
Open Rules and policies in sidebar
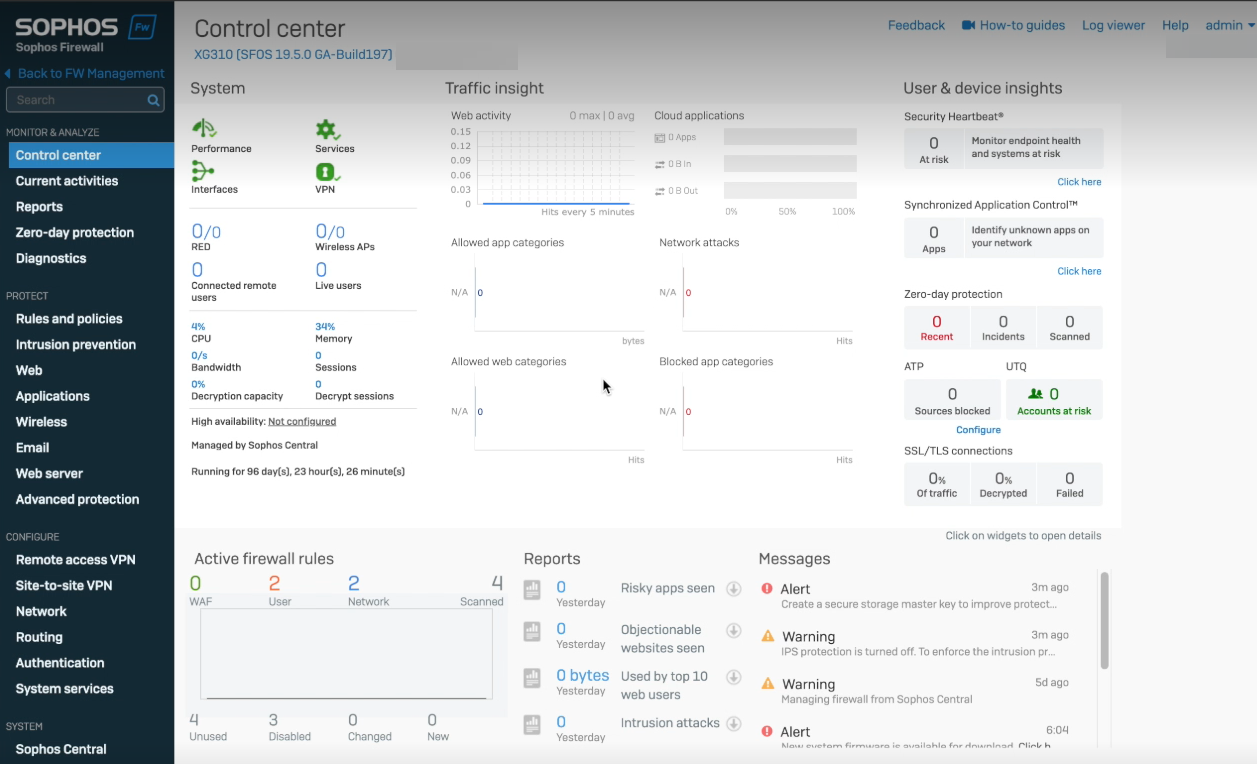click(x=69, y=319)
